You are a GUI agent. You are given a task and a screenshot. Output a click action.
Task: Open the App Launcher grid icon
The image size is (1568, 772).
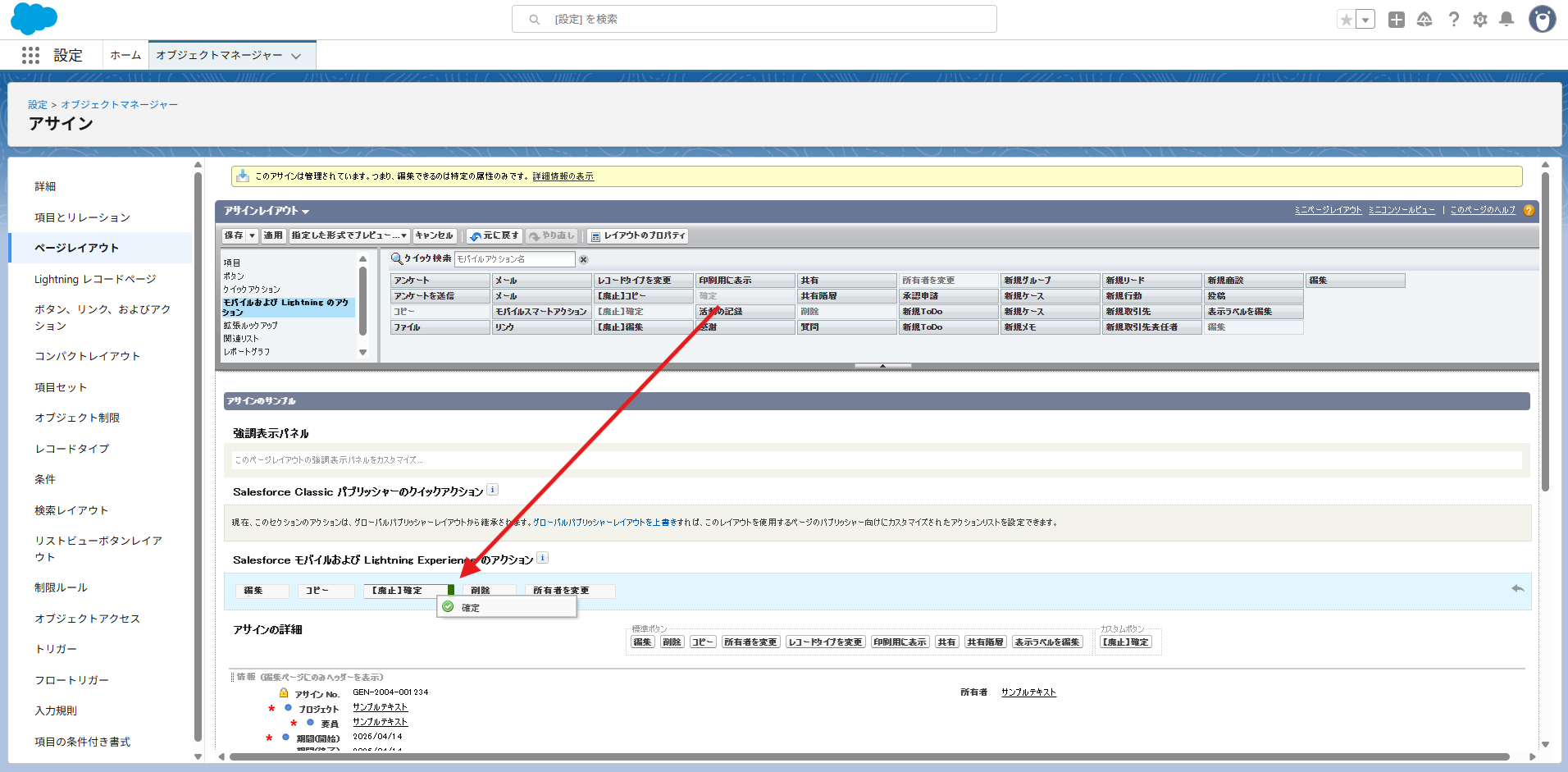tap(30, 55)
